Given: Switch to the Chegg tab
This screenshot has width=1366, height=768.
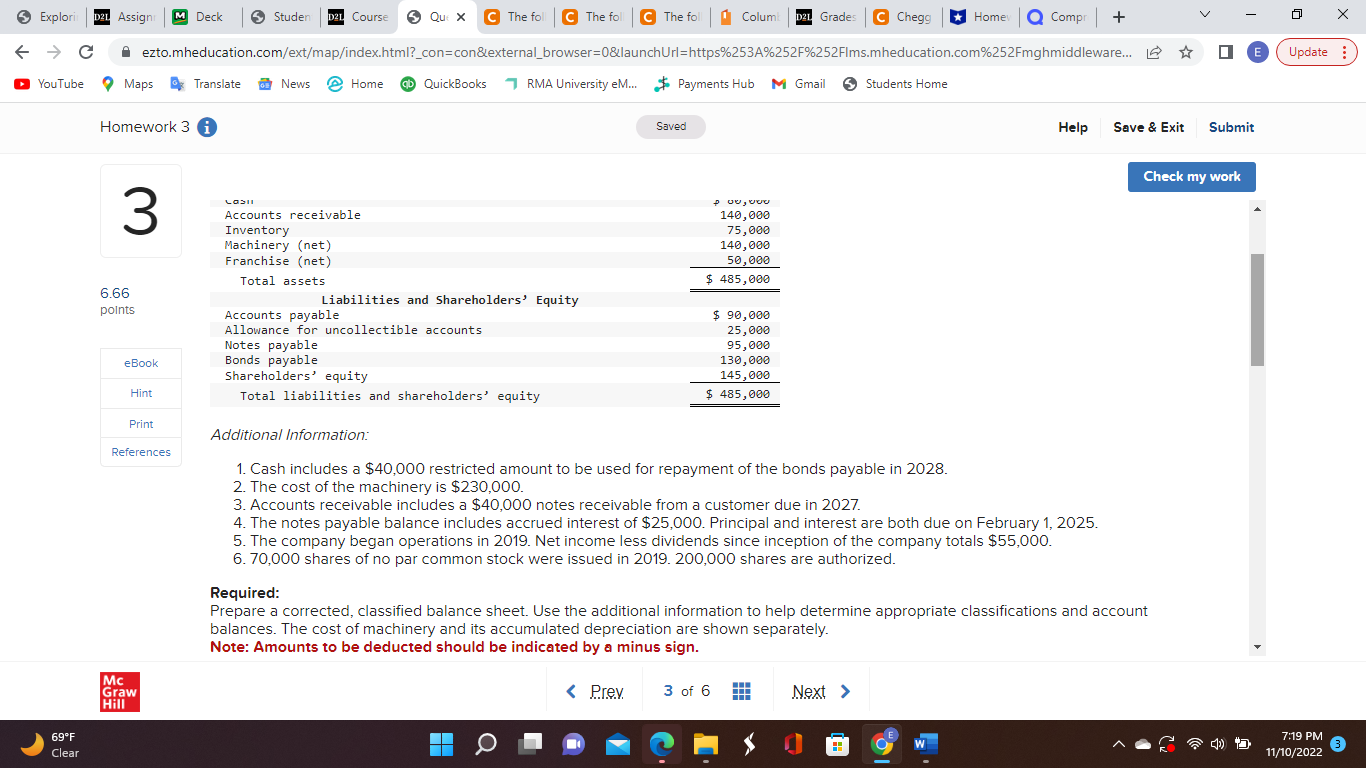Looking at the screenshot, I should click(903, 17).
